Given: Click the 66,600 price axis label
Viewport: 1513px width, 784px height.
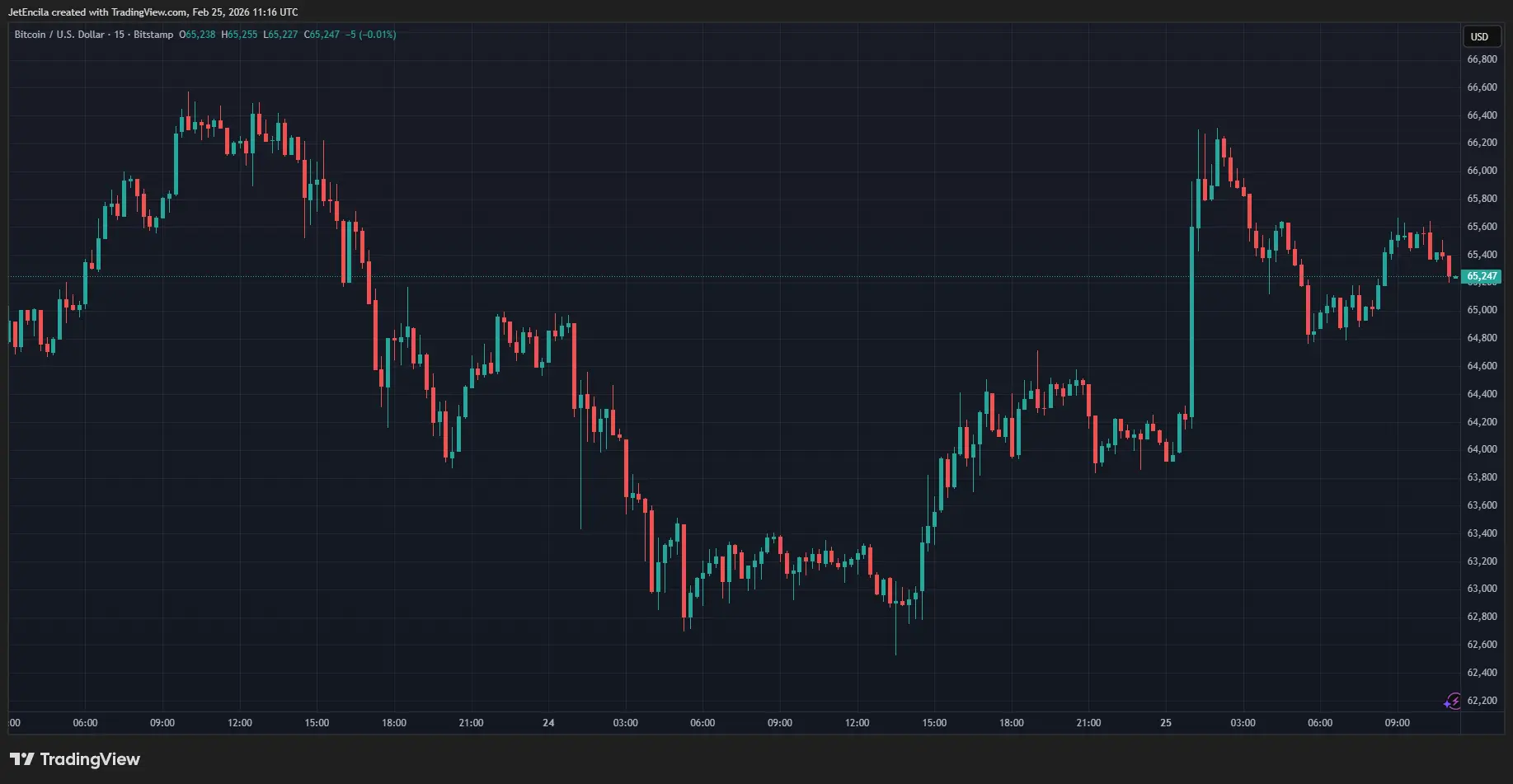Looking at the screenshot, I should [x=1482, y=87].
